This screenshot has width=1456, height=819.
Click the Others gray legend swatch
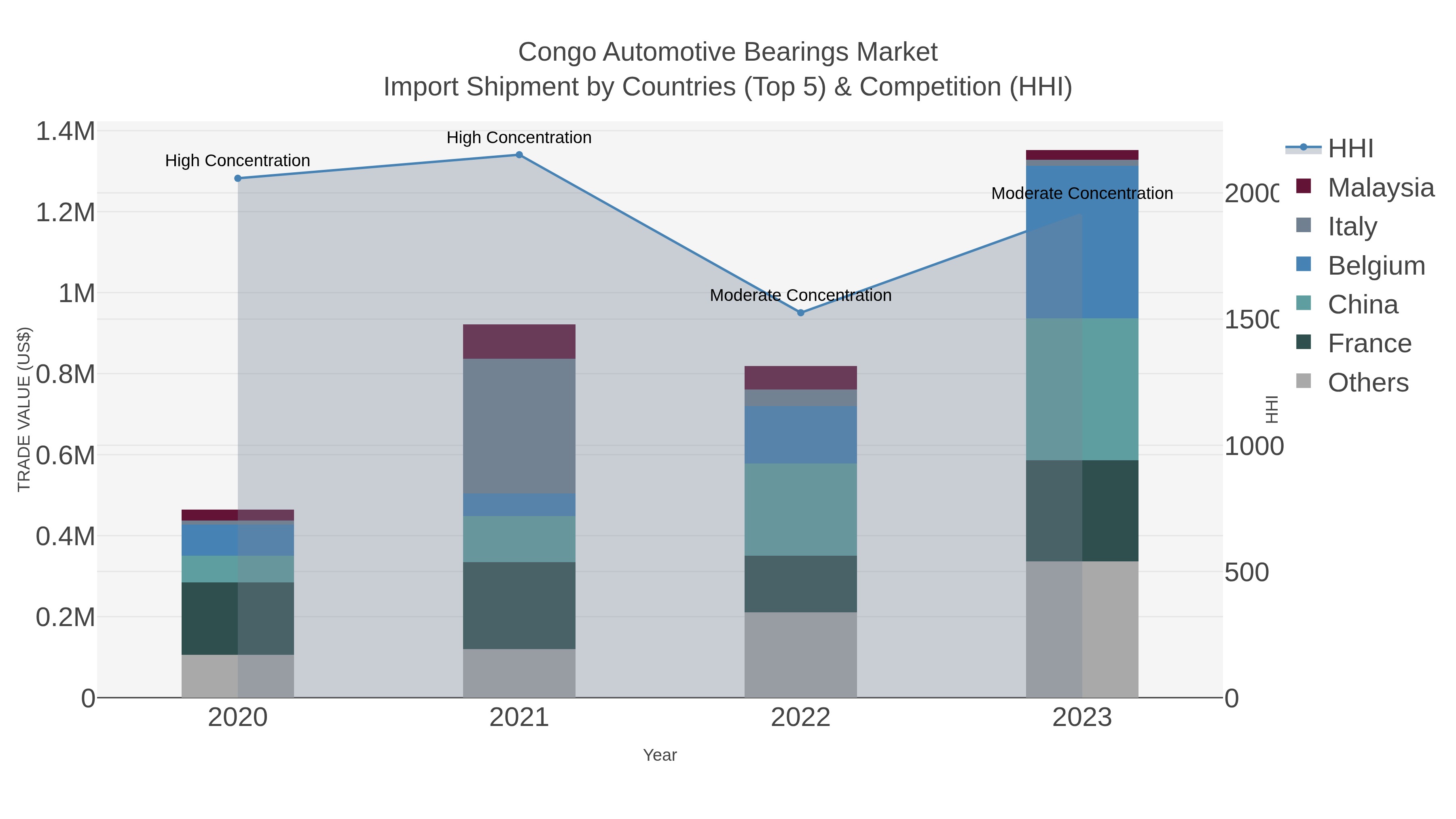(x=1304, y=381)
